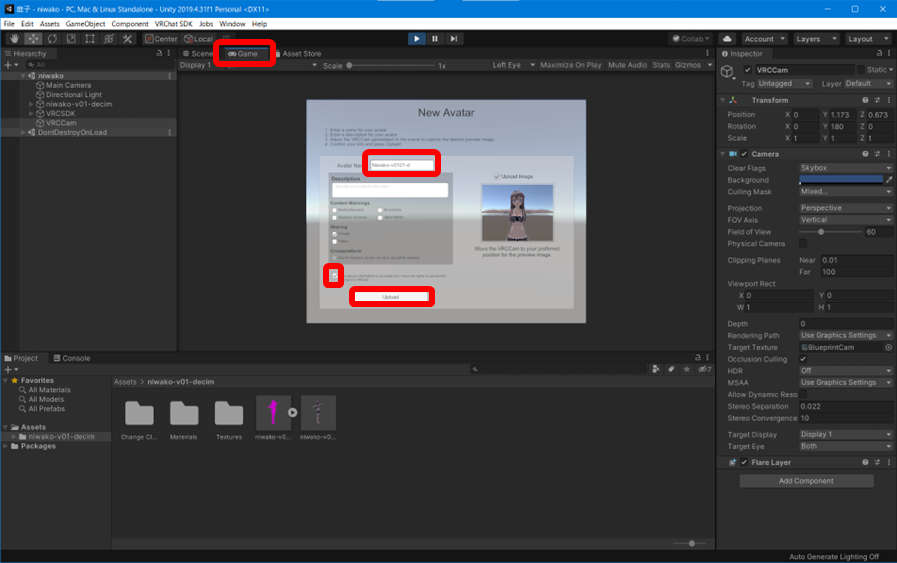
Task: Toggle the Physical Camera checkbox
Action: (x=803, y=243)
